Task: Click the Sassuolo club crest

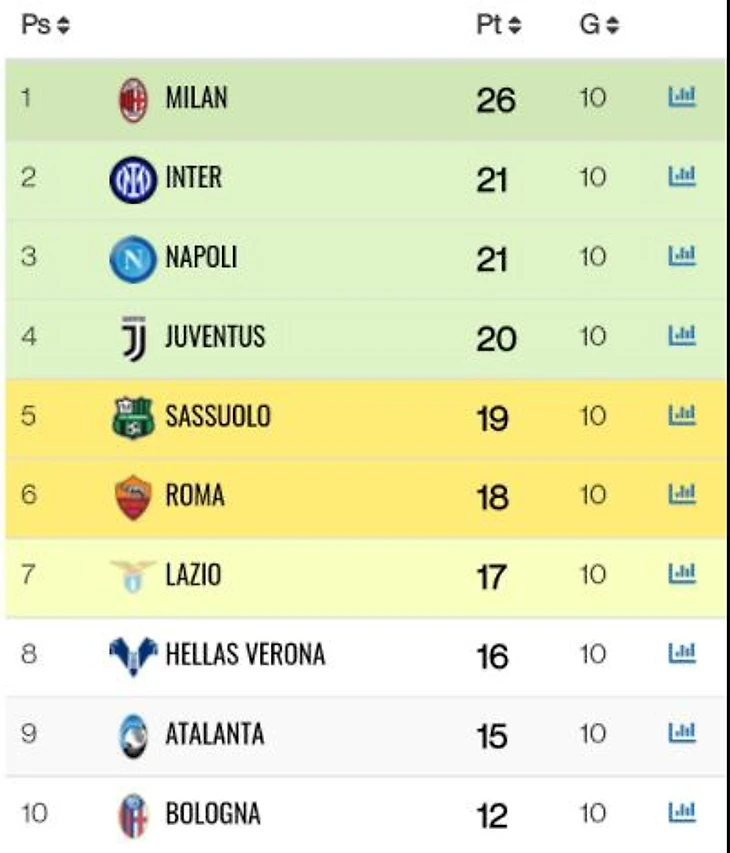Action: (133, 417)
